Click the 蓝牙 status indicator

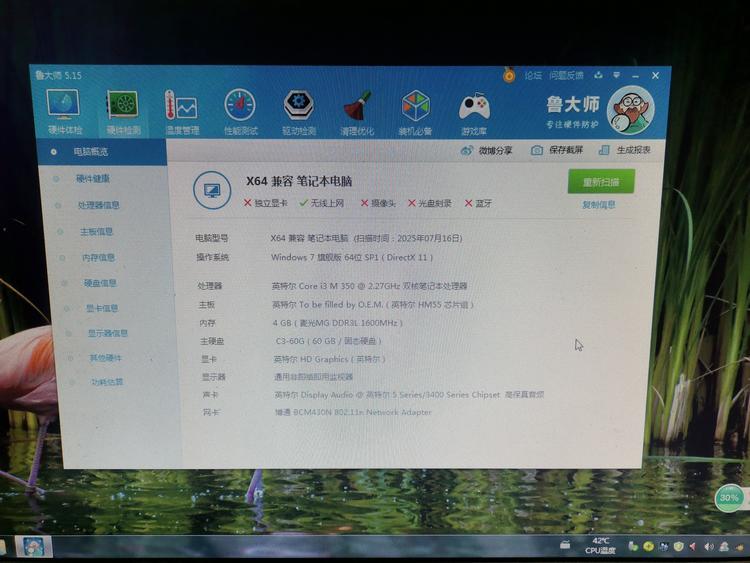tap(478, 203)
